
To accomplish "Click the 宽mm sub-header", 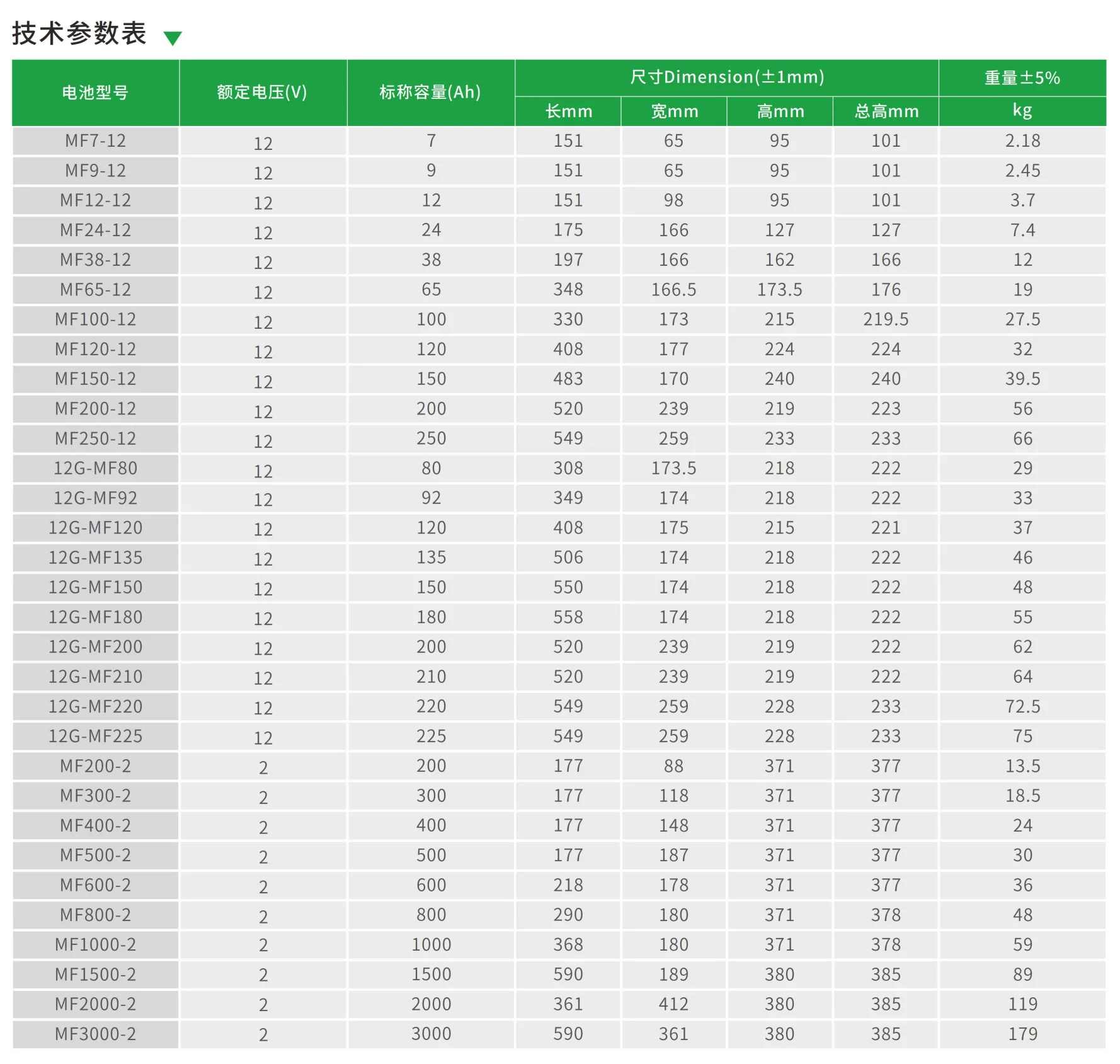I will [x=674, y=112].
